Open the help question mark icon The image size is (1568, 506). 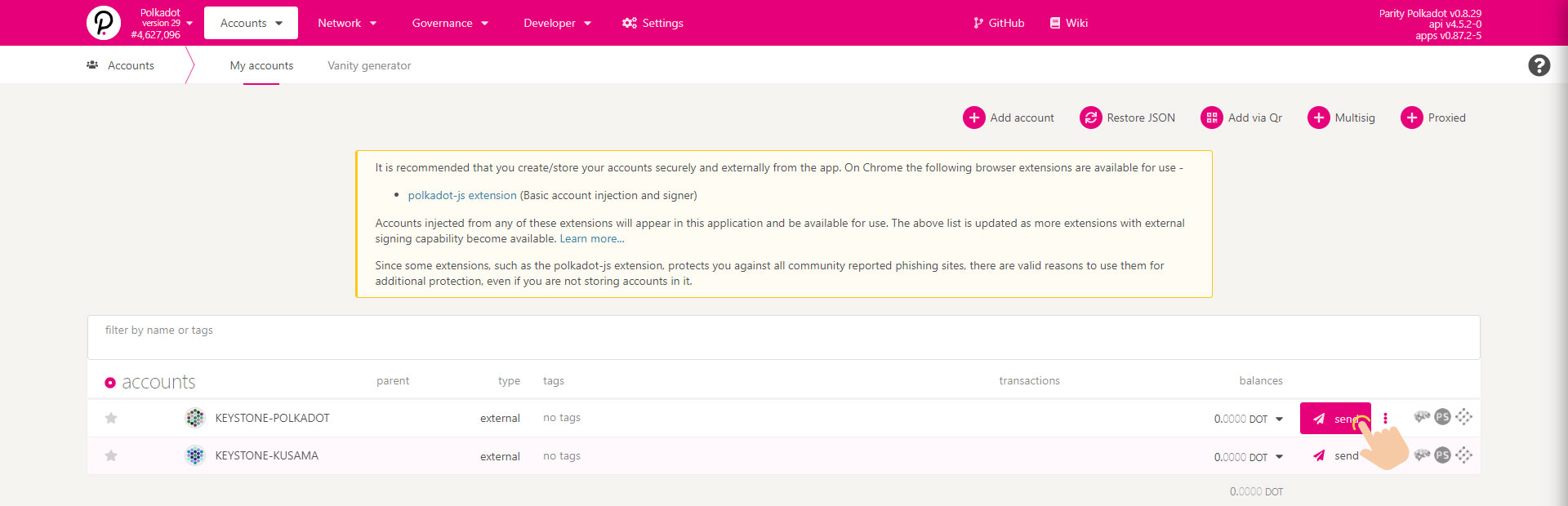(1539, 65)
